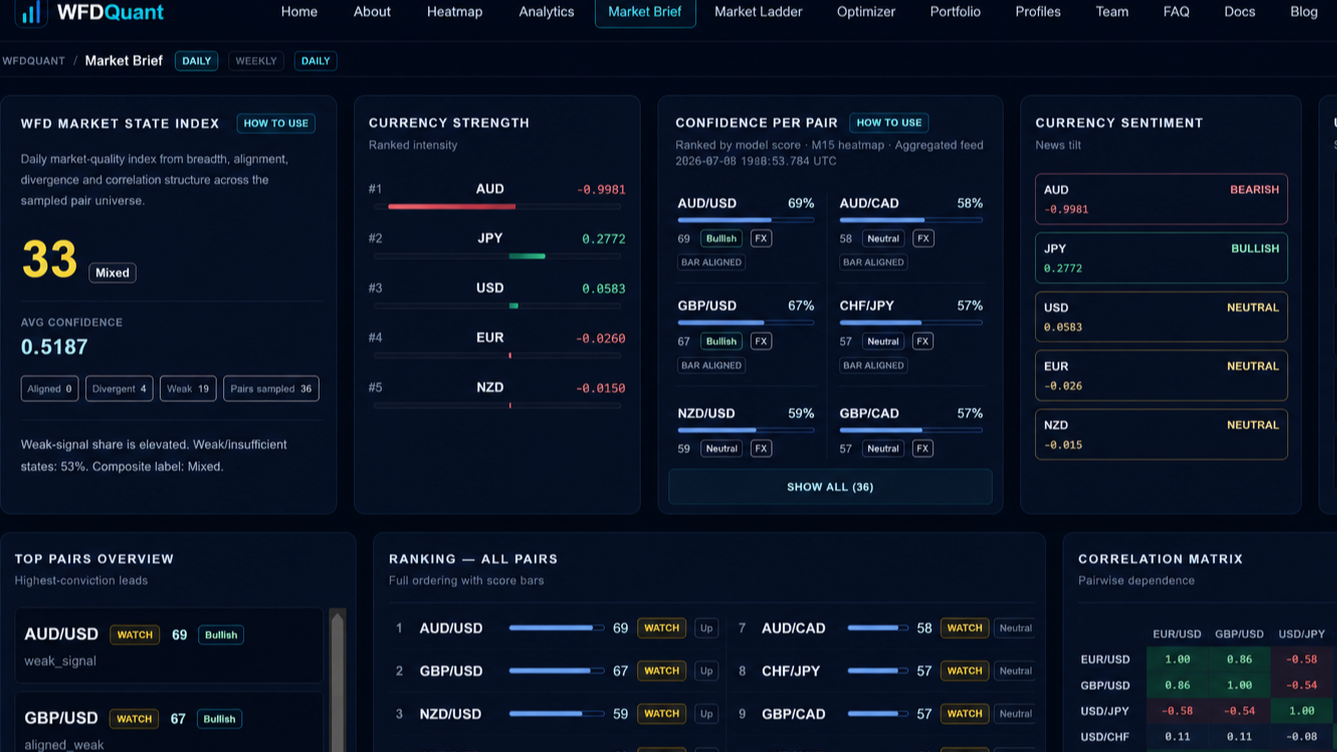Switch to the WEEKLY timeframe toggle
The image size is (1337, 752).
pyautogui.click(x=256, y=61)
